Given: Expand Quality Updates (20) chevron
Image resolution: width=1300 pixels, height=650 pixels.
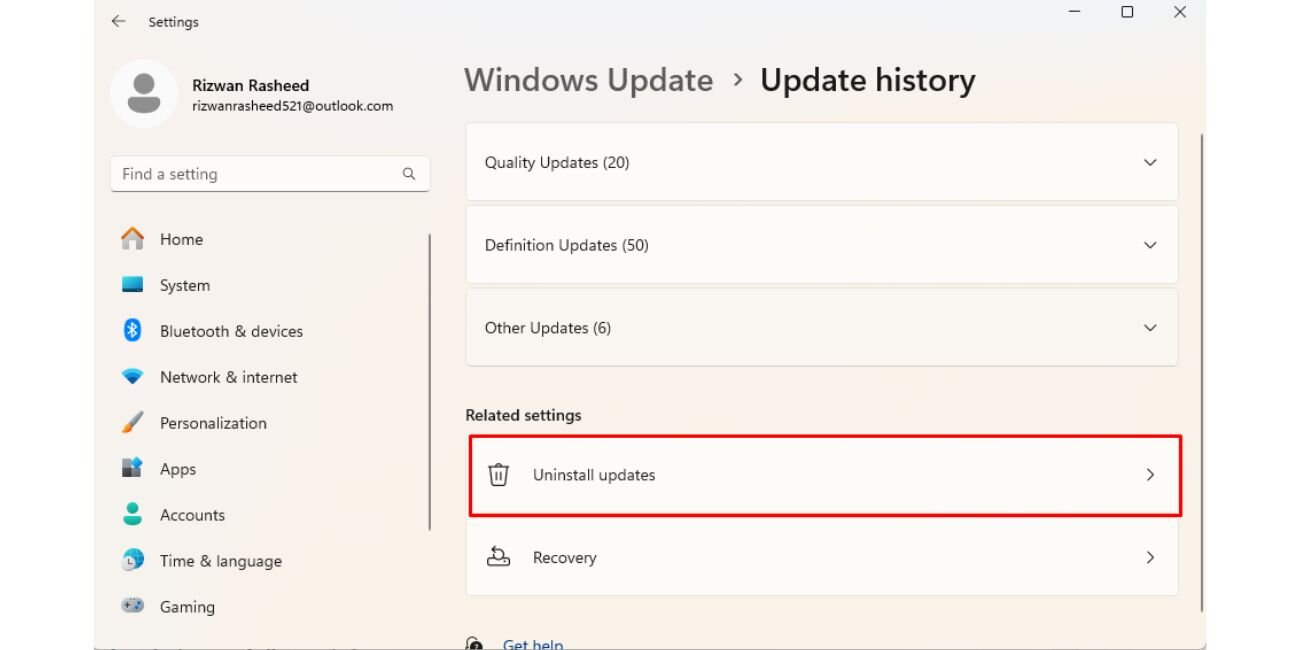Looking at the screenshot, I should (x=1150, y=162).
